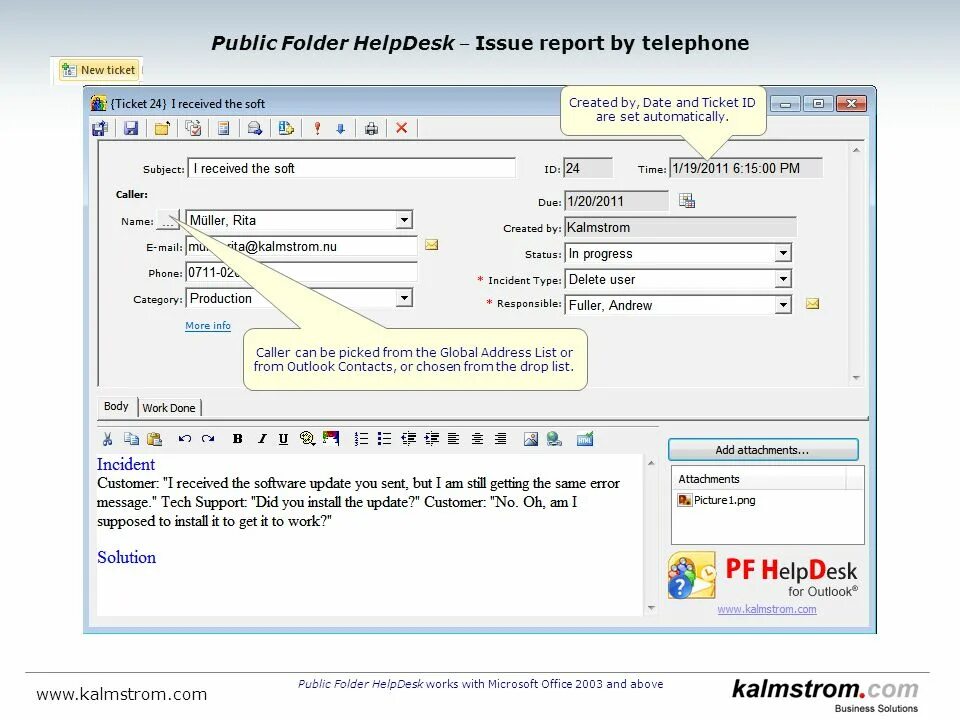Open the More info link

[x=208, y=326]
